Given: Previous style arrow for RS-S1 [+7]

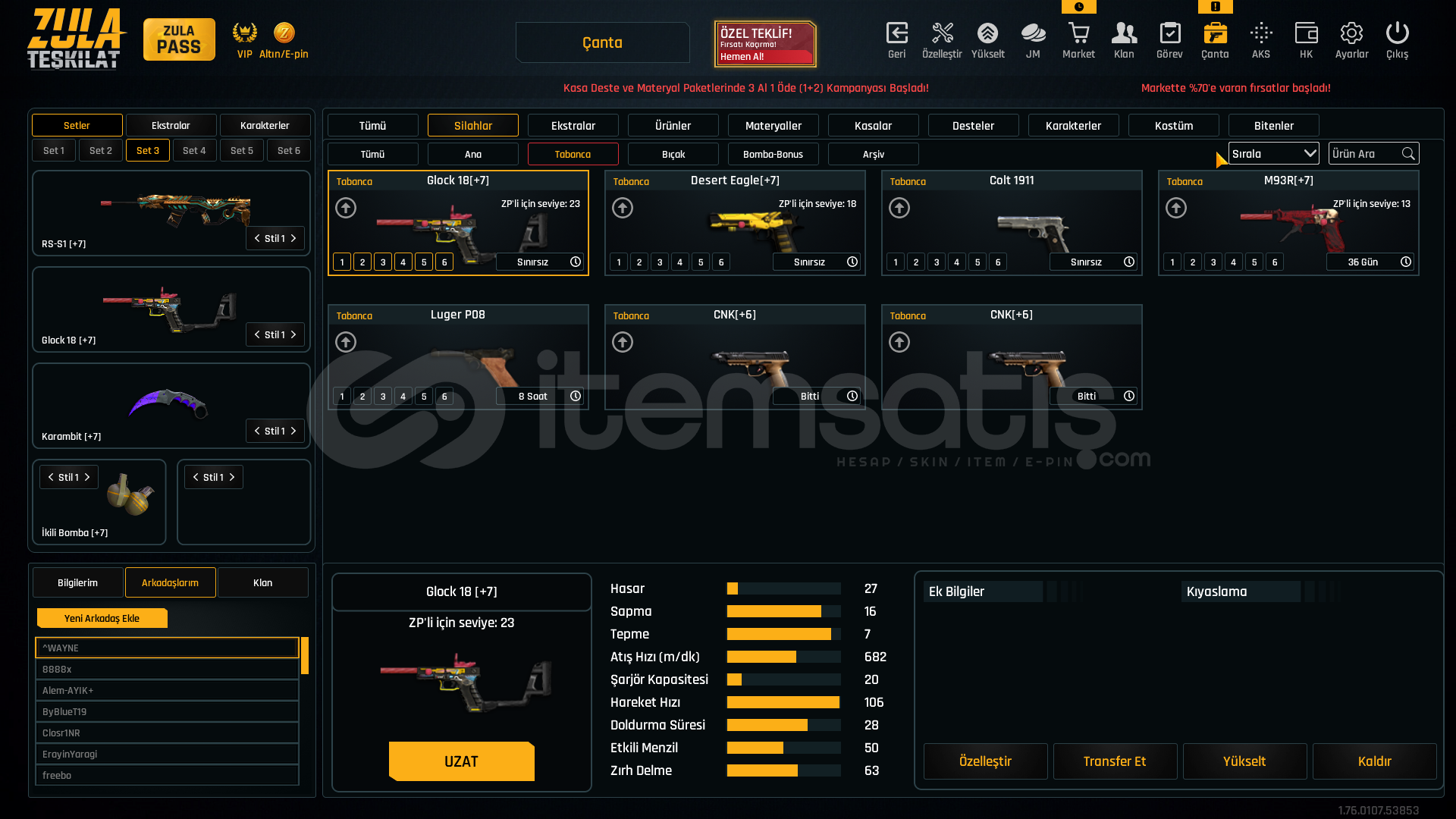Looking at the screenshot, I should (257, 238).
